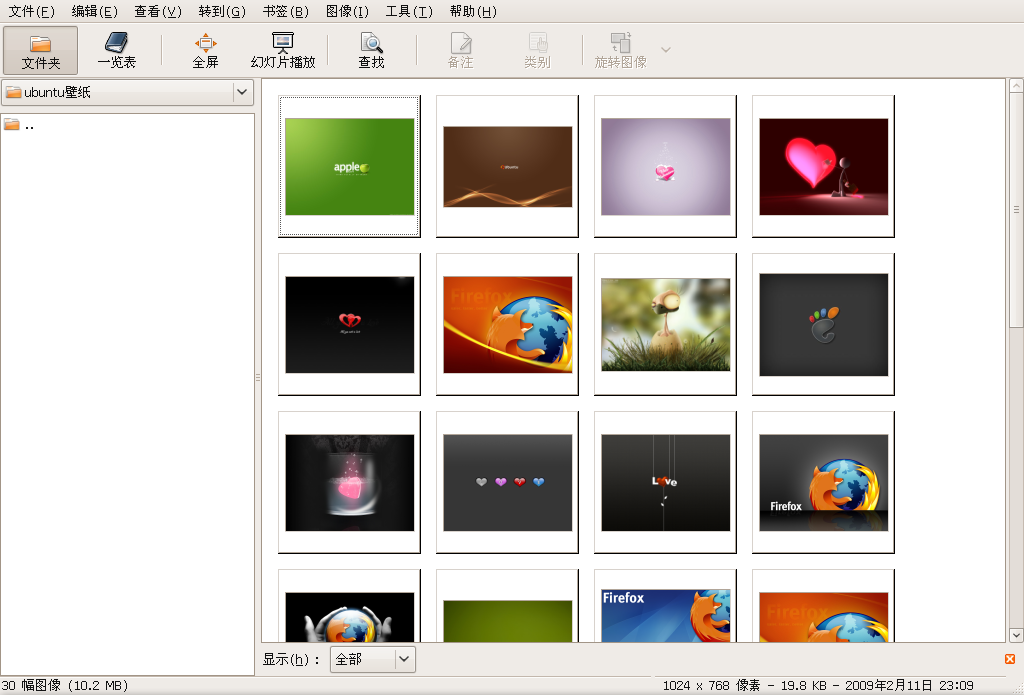
Task: Select the hands holding Firefox globe thumbnail
Action: click(349, 606)
